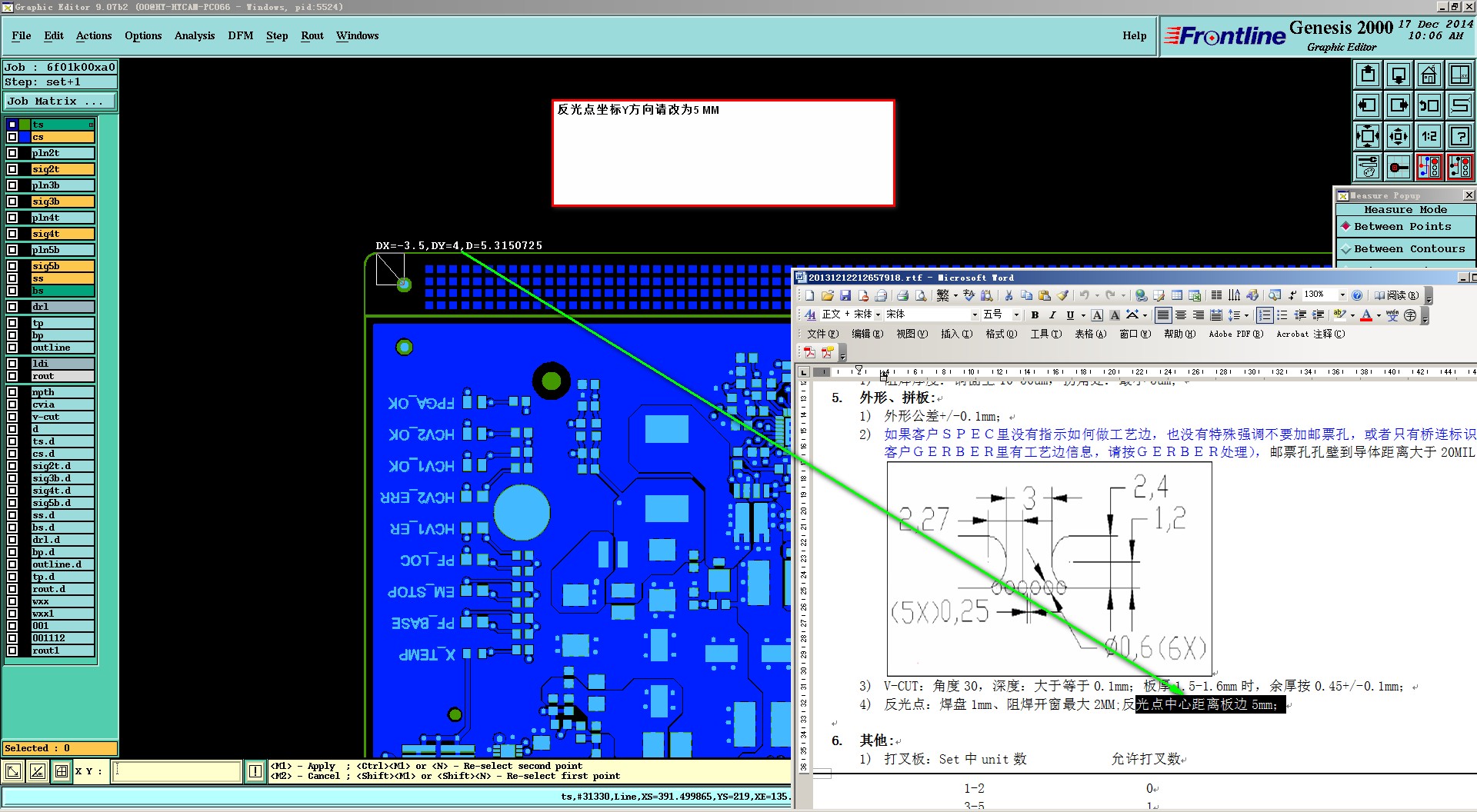This screenshot has height=812, width=1477.
Task: Open the Actions menu
Action: [94, 35]
